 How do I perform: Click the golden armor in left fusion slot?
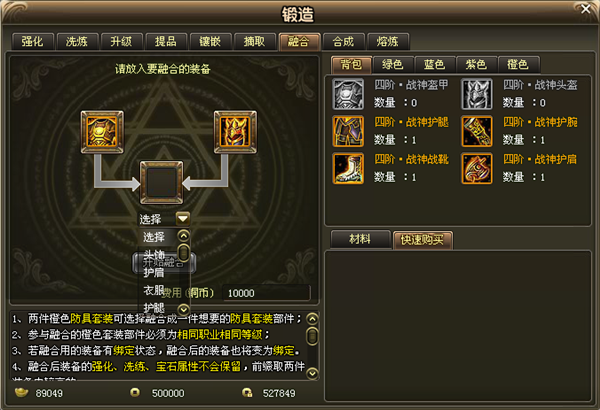[102, 132]
